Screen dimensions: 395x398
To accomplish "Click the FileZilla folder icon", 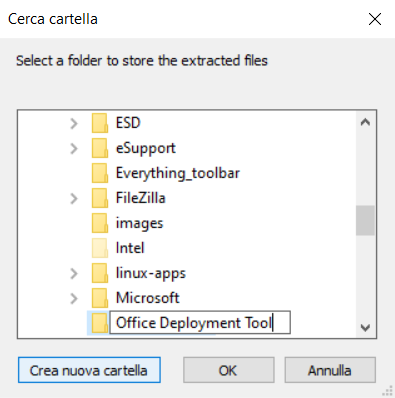I will (x=100, y=198).
